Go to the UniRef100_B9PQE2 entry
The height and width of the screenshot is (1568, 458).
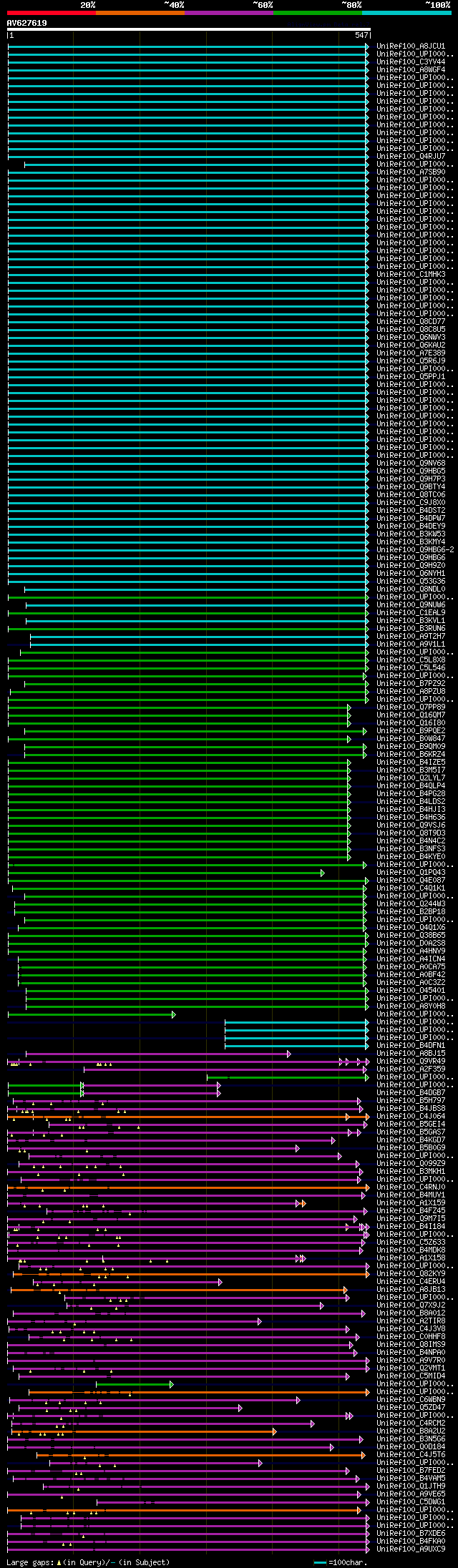[411, 730]
